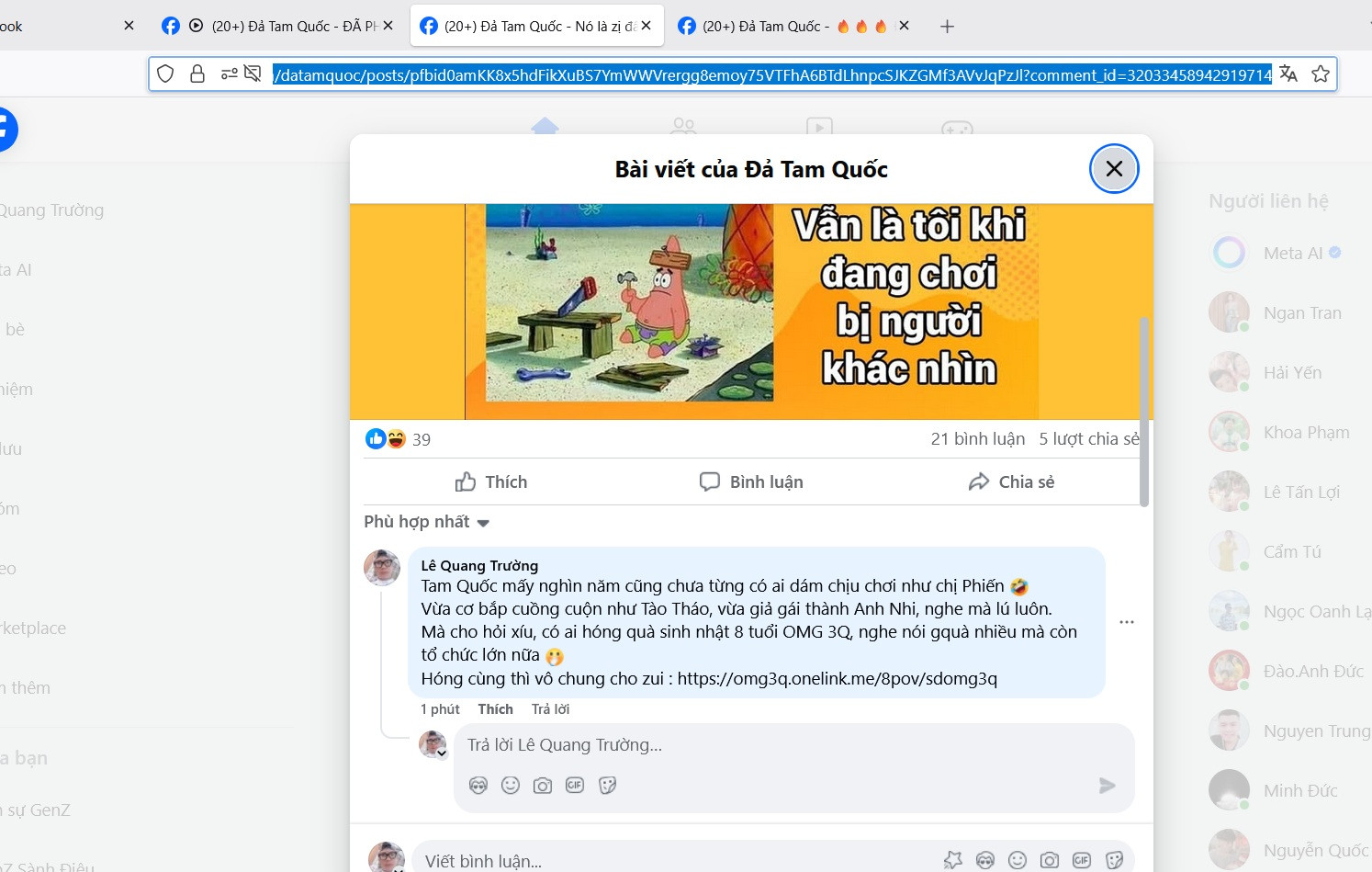Click Thích under Lê Quang Trường's comment
This screenshot has height=872, width=1372.
point(495,709)
